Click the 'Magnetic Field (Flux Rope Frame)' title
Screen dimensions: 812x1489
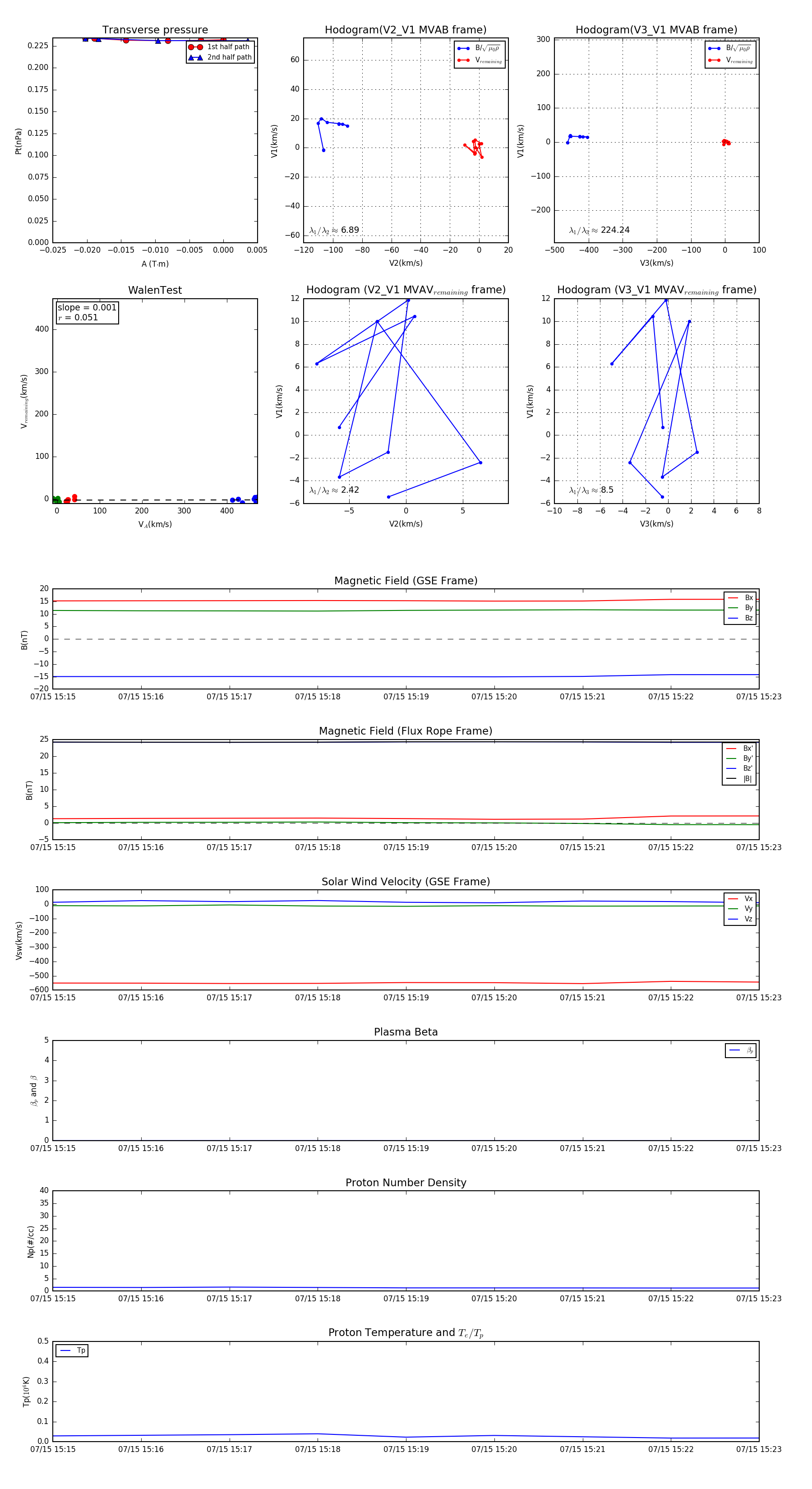point(406,731)
